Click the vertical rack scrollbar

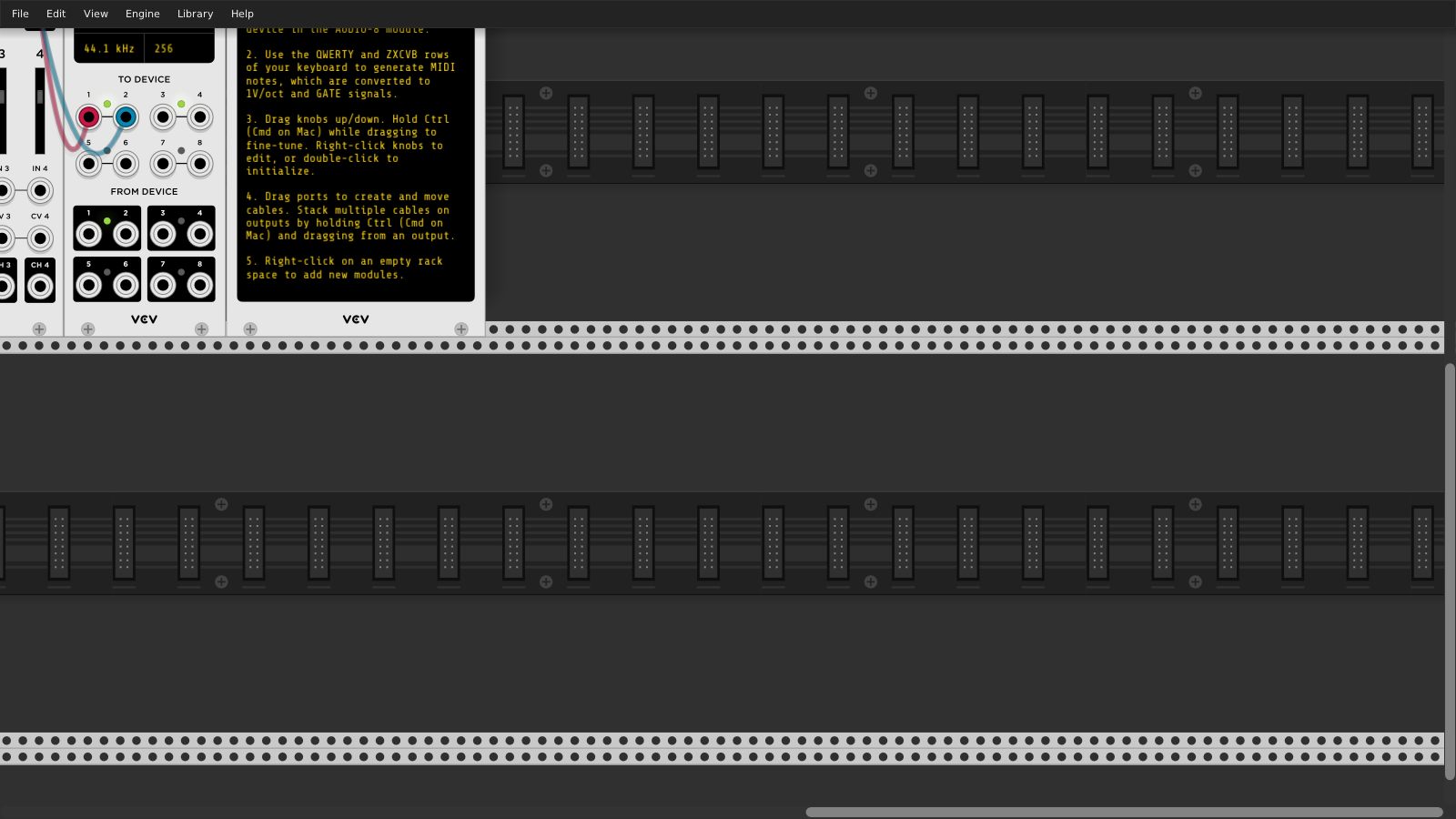(x=1450, y=571)
